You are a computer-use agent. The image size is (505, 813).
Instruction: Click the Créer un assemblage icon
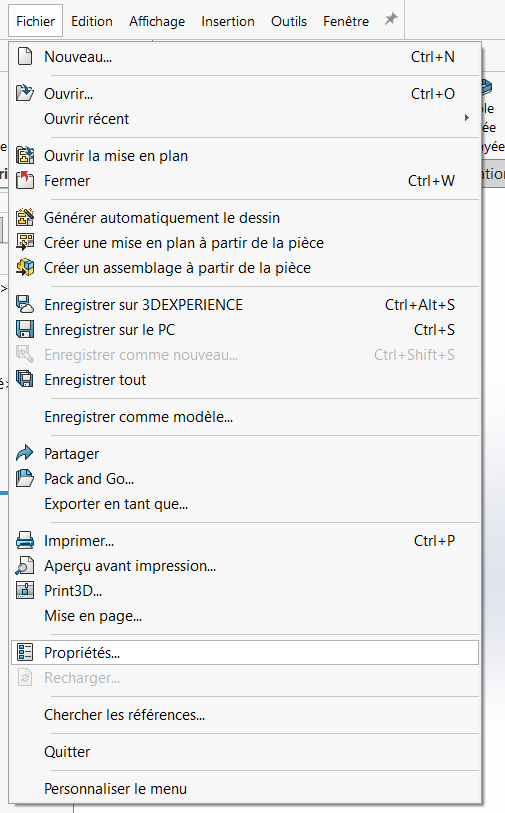pyautogui.click(x=25, y=268)
